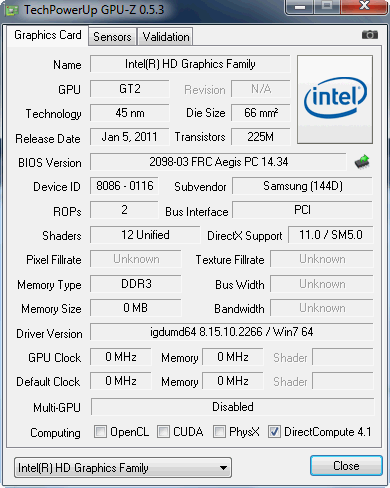The width and height of the screenshot is (390, 488).
Task: Click the Subvendor field Samsung (144D)
Action: click(302, 186)
